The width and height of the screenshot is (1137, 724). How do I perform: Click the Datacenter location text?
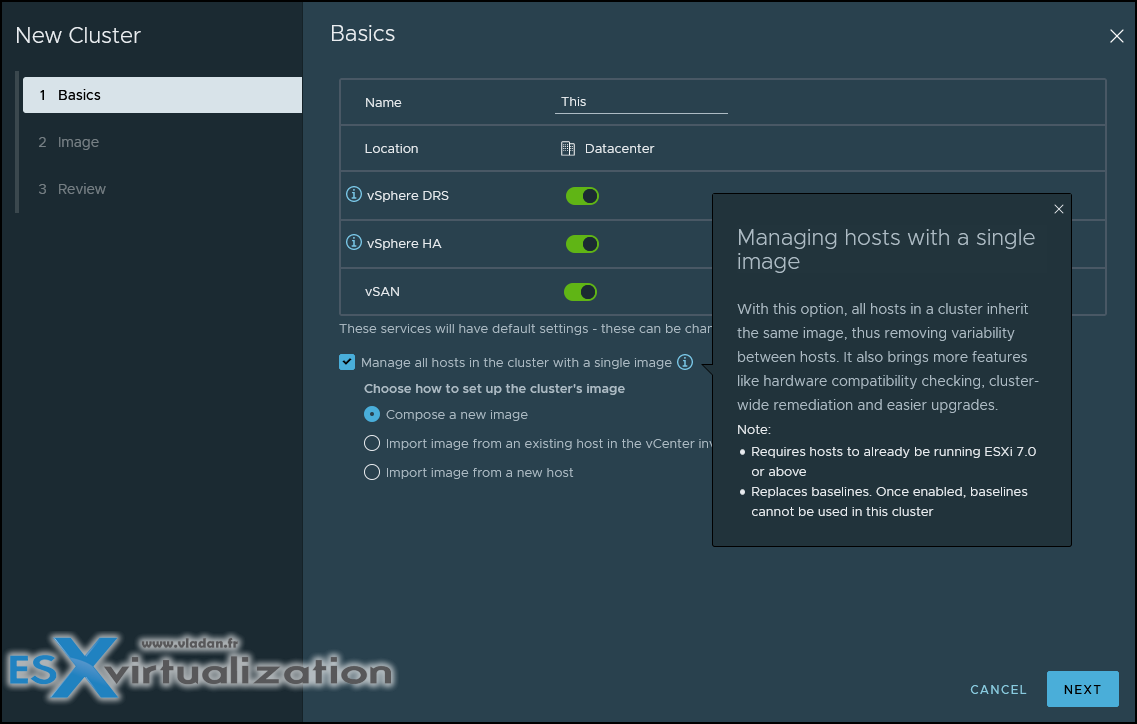(619, 149)
